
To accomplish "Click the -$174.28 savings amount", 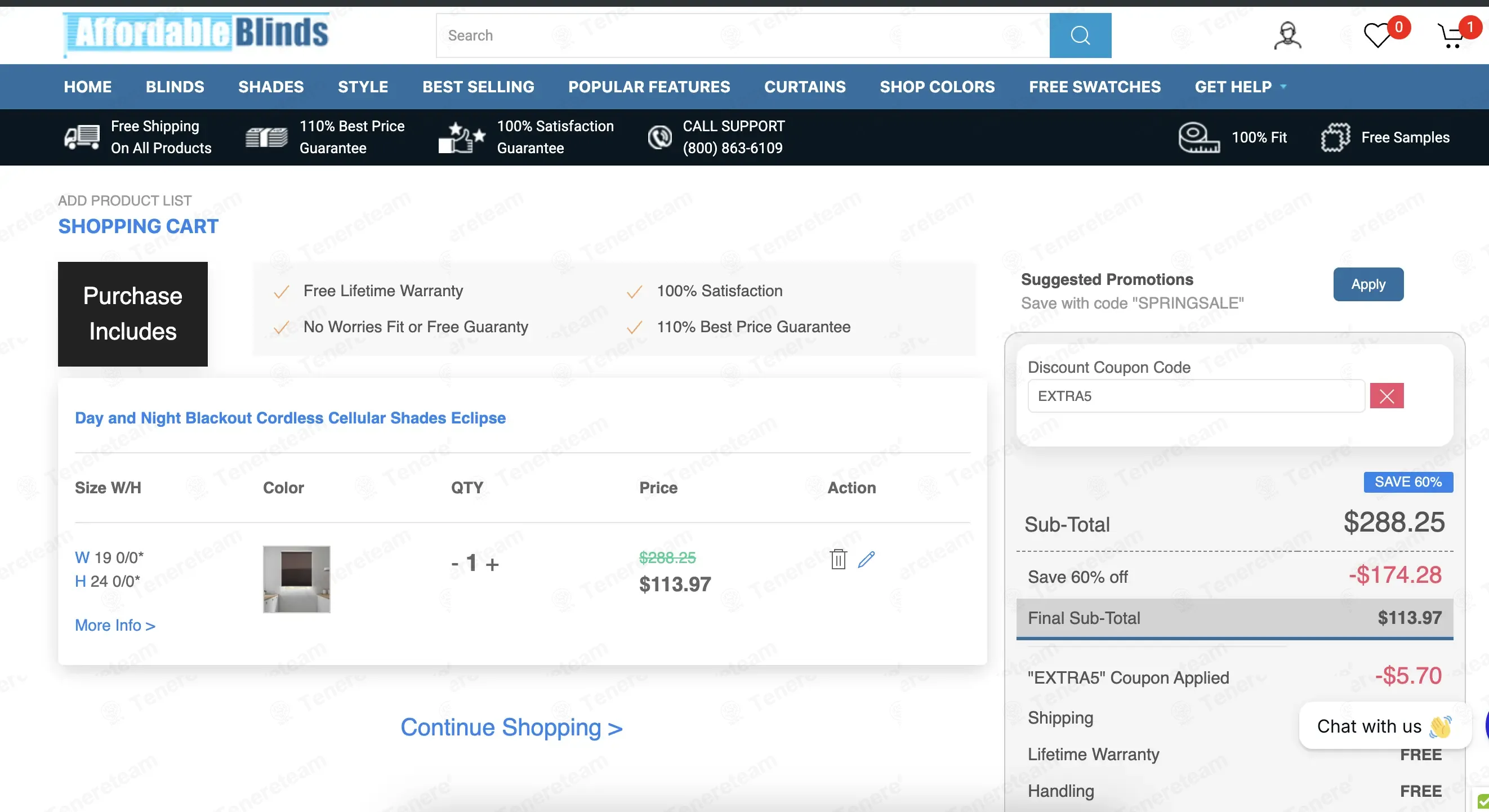I will [1395, 575].
